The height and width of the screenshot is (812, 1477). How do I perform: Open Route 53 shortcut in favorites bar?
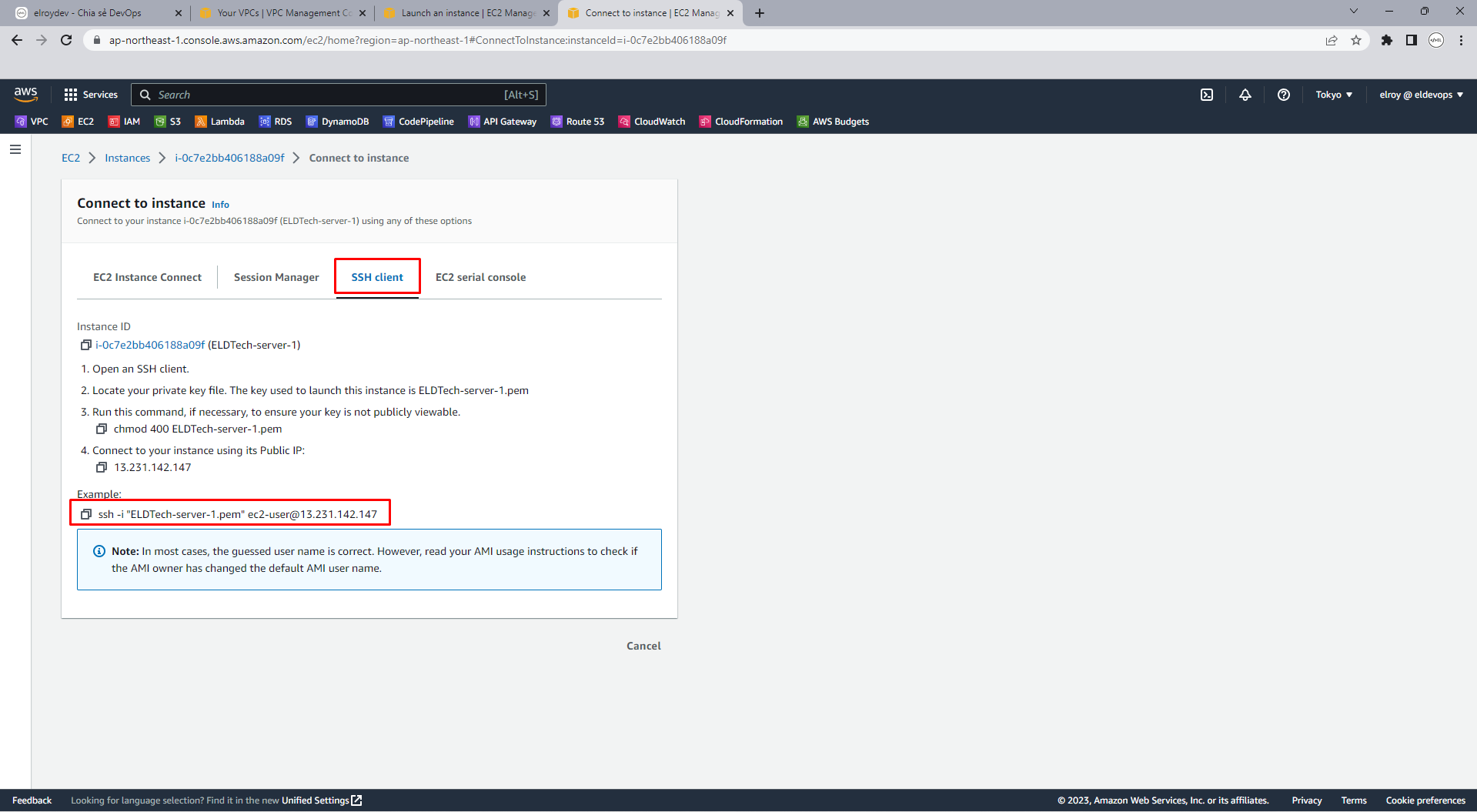[x=577, y=122]
